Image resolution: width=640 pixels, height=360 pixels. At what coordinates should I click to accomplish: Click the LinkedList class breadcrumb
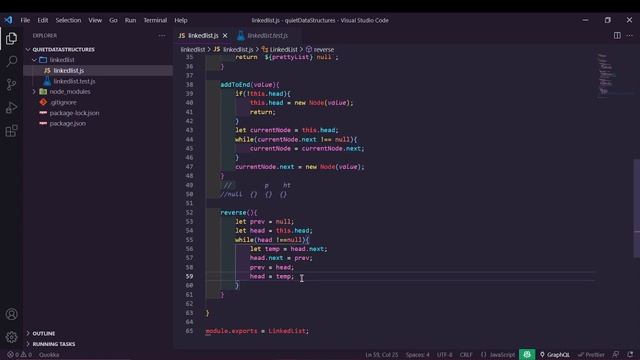[280, 49]
